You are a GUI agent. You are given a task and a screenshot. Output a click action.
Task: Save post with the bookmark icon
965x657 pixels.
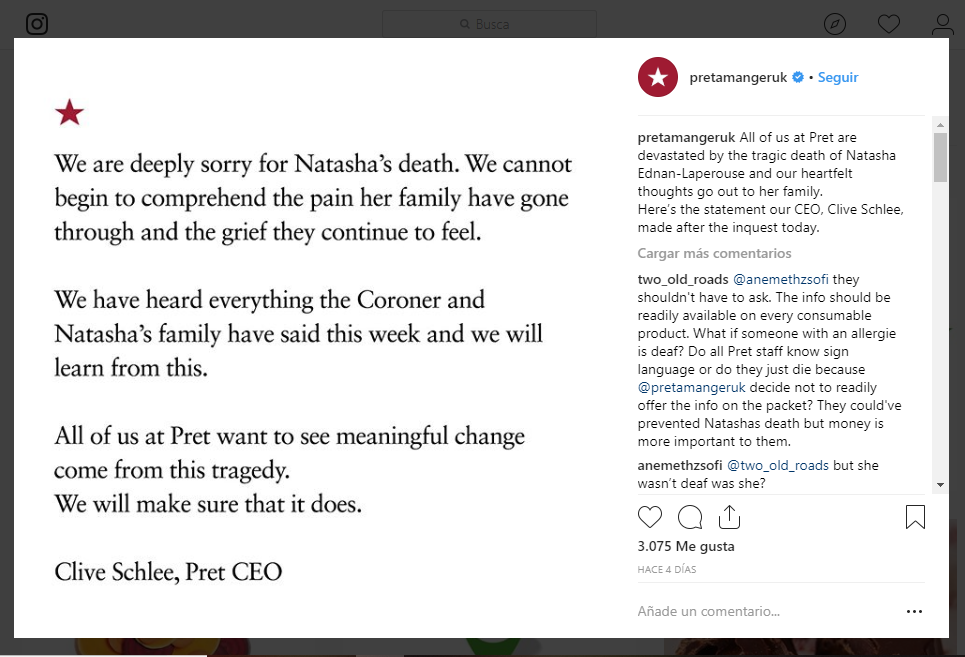[x=915, y=517]
